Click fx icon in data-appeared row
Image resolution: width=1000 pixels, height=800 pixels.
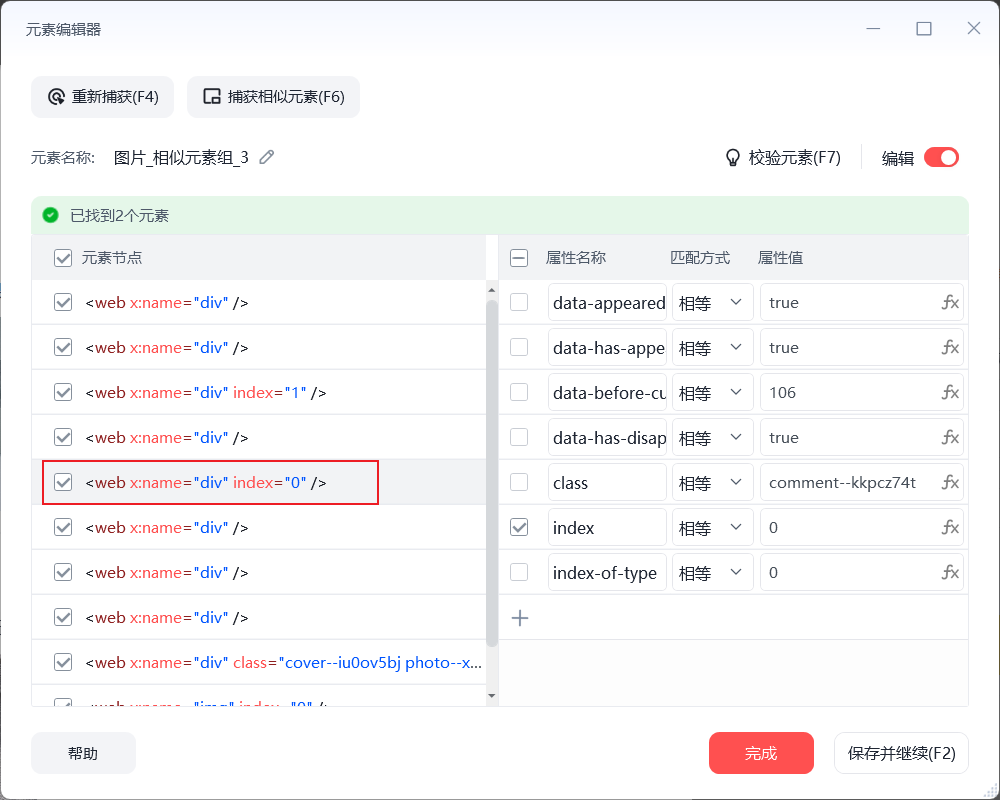[x=950, y=303]
